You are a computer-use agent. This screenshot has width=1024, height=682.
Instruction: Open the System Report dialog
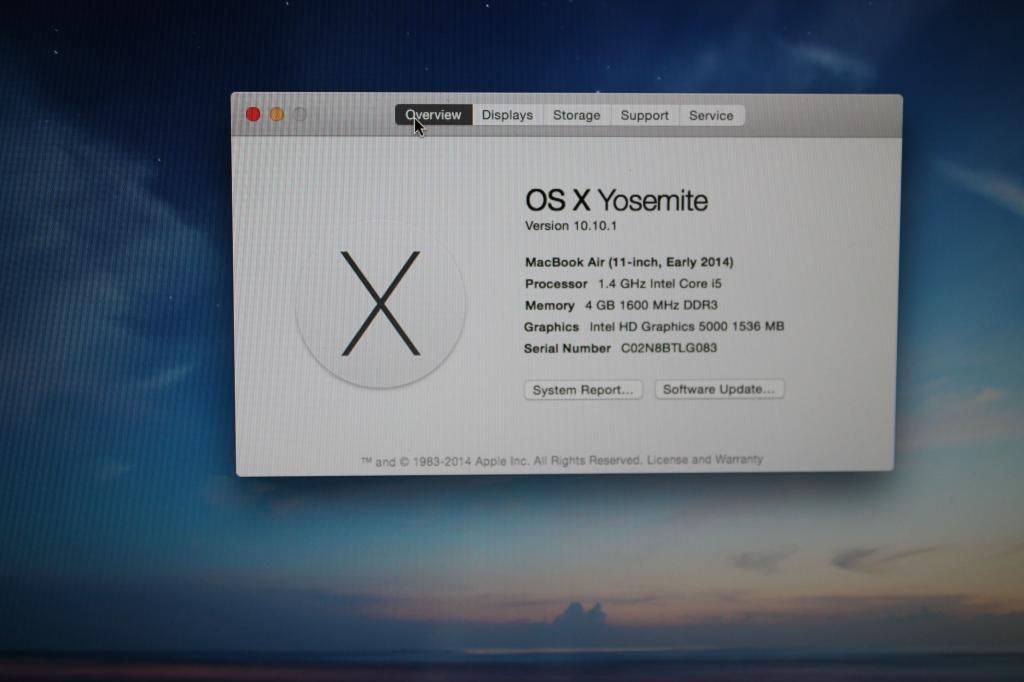[x=583, y=389]
